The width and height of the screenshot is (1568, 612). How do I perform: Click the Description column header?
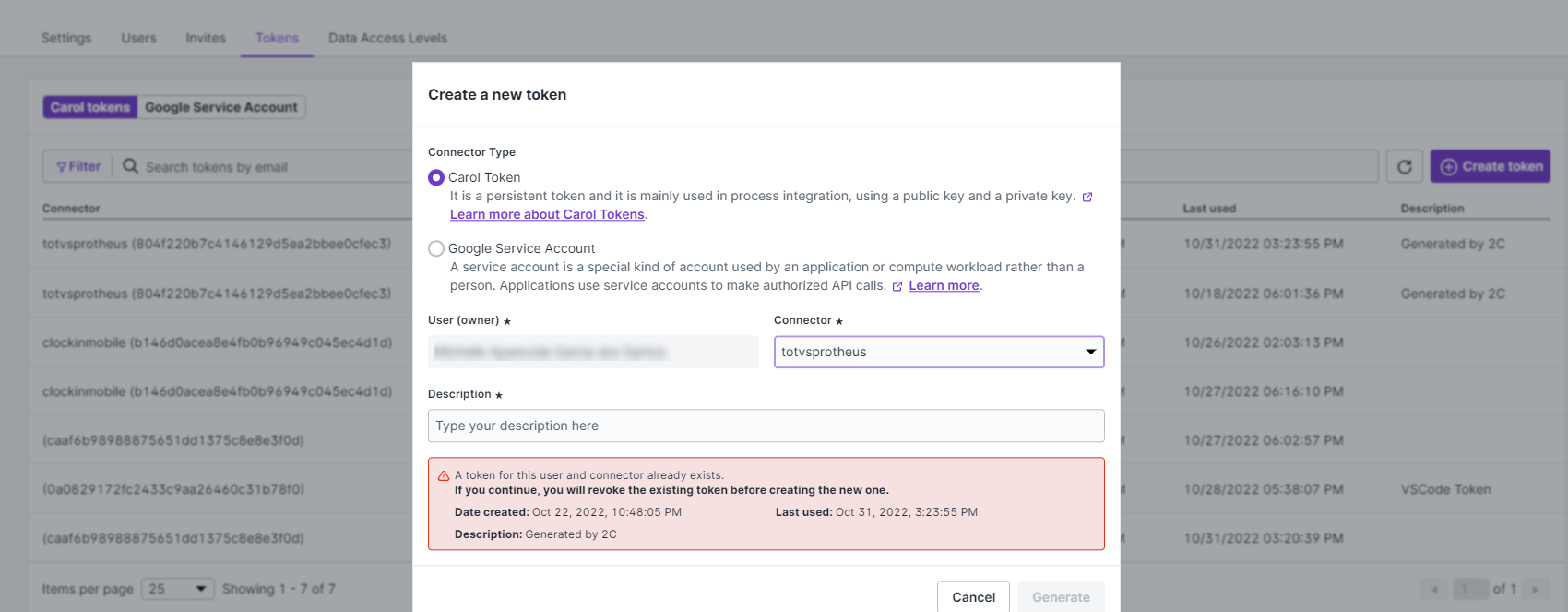point(1431,209)
